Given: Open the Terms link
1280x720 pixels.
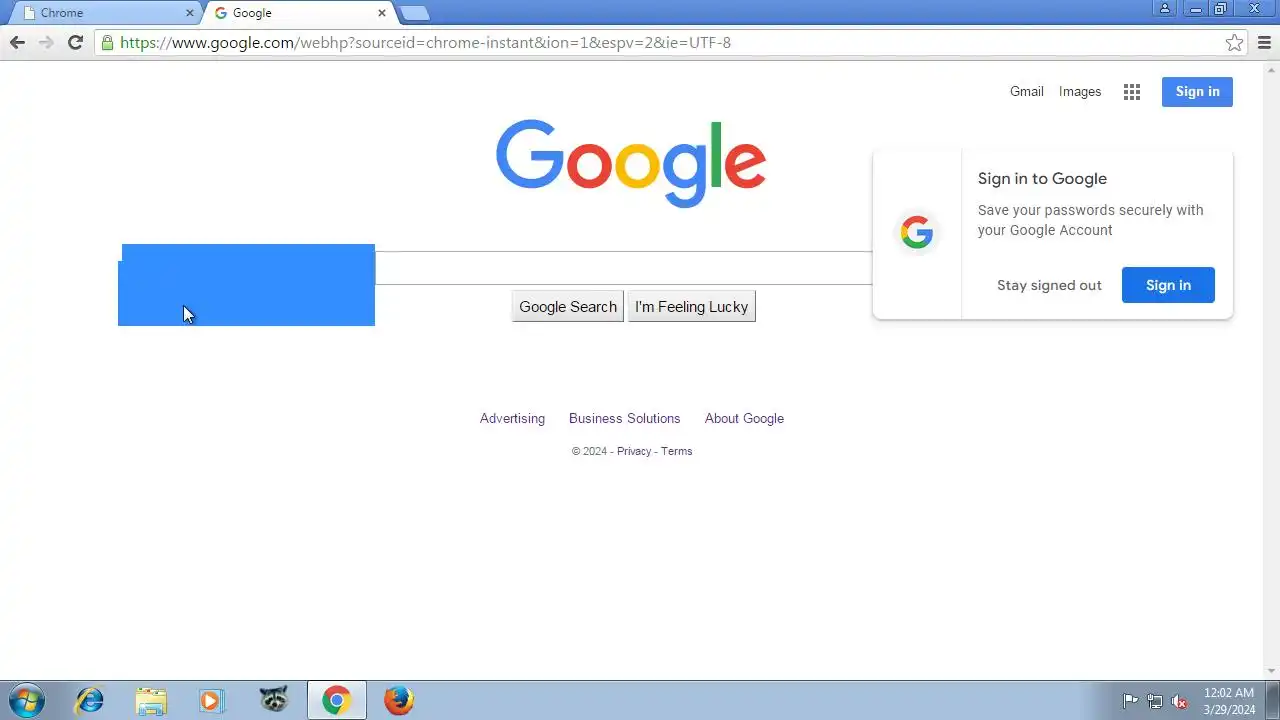Looking at the screenshot, I should click(x=676, y=451).
